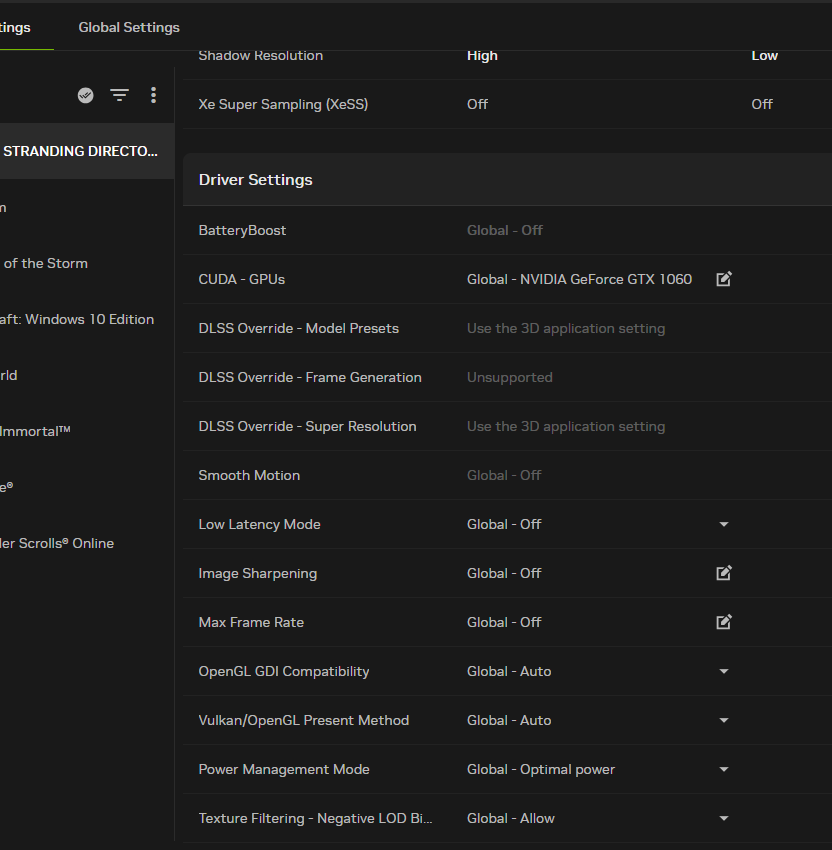
Task: Click the Max Frame Rate label
Action: point(251,622)
